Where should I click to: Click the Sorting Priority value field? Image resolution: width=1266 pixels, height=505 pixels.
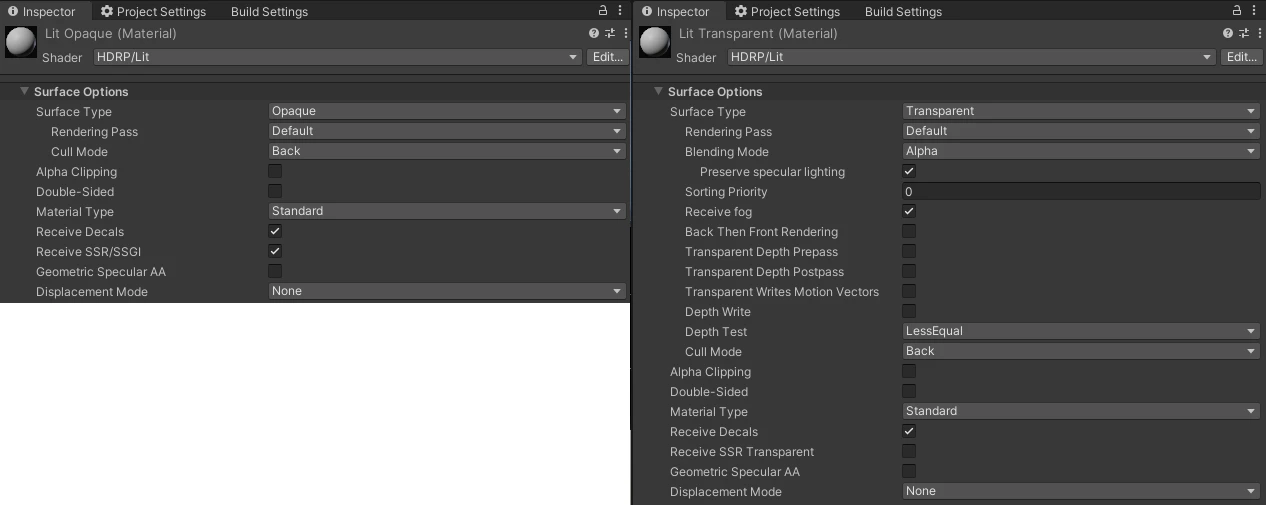[1081, 191]
